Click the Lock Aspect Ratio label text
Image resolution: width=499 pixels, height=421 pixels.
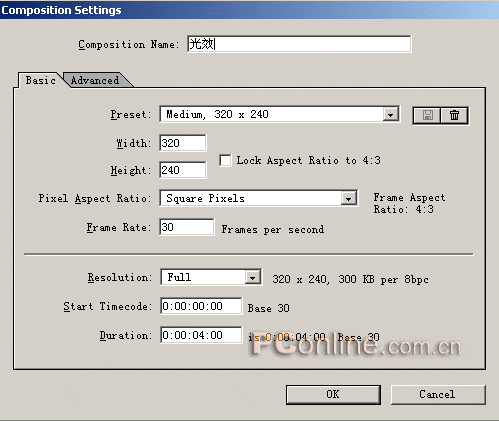(308, 160)
